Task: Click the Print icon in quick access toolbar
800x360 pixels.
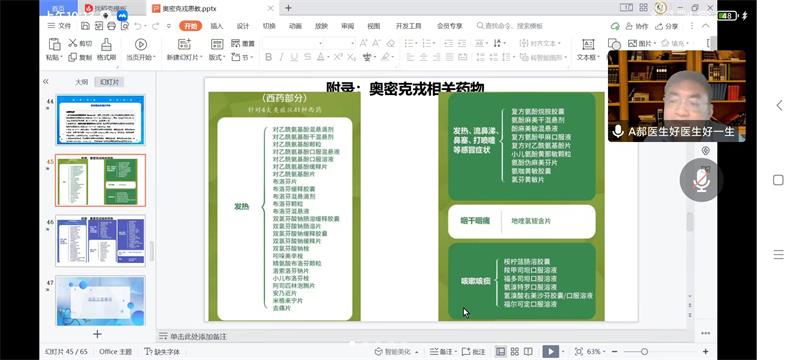Action: pos(111,26)
